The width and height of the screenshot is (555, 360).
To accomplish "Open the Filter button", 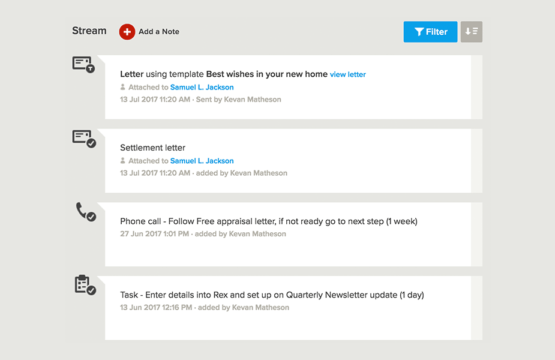I will (430, 32).
